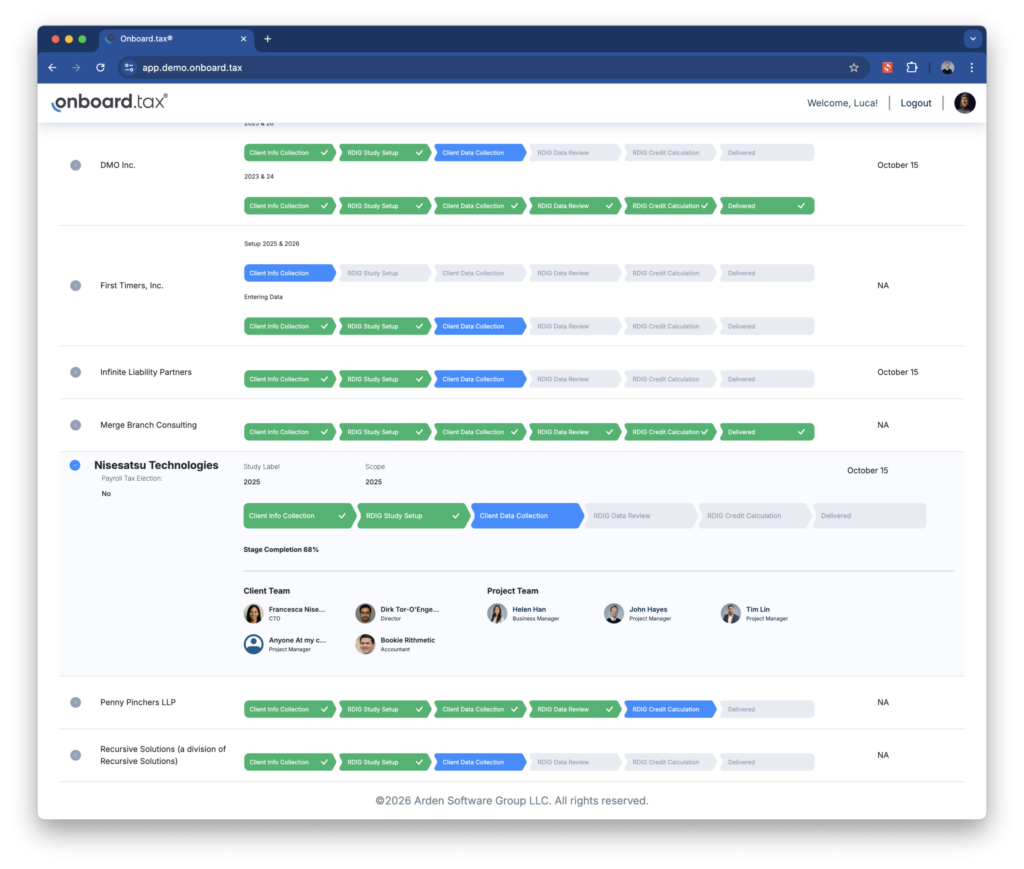Screen dimensions: 1024x869
Task: Select the Onboard.tax browser tab
Action: click(176, 39)
